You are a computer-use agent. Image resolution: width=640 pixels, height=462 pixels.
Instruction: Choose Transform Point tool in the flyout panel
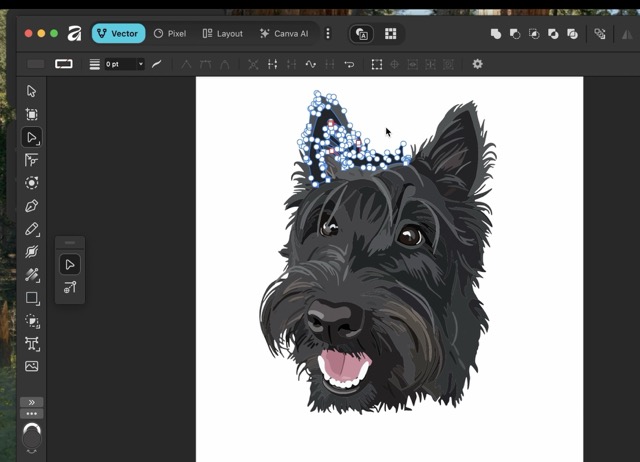click(70, 287)
